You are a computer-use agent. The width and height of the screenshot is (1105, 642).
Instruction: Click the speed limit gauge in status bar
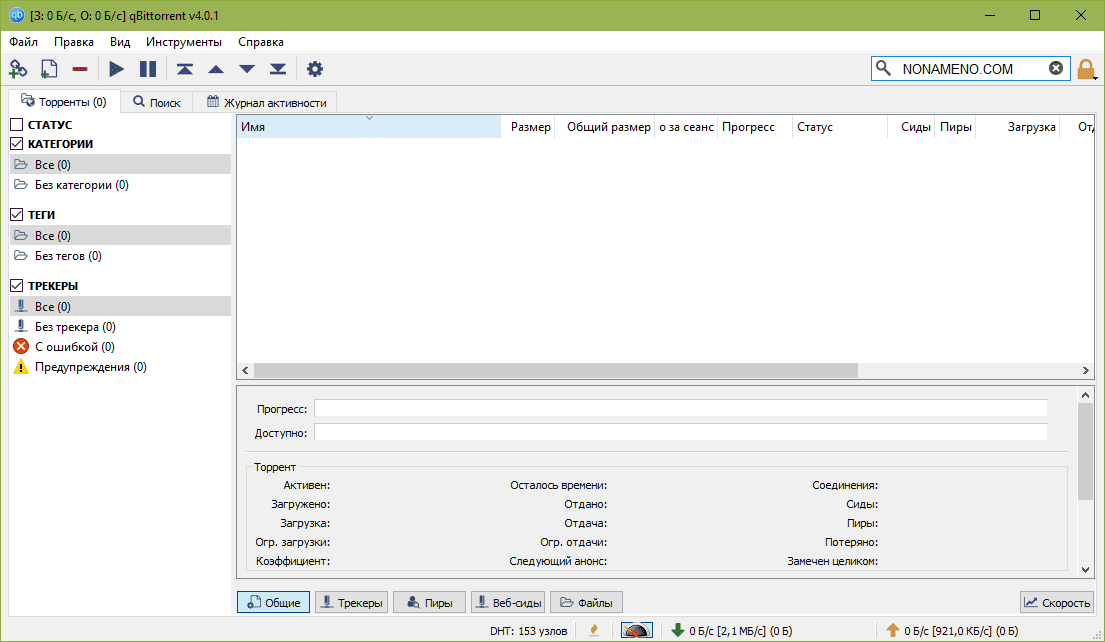[x=637, y=630]
